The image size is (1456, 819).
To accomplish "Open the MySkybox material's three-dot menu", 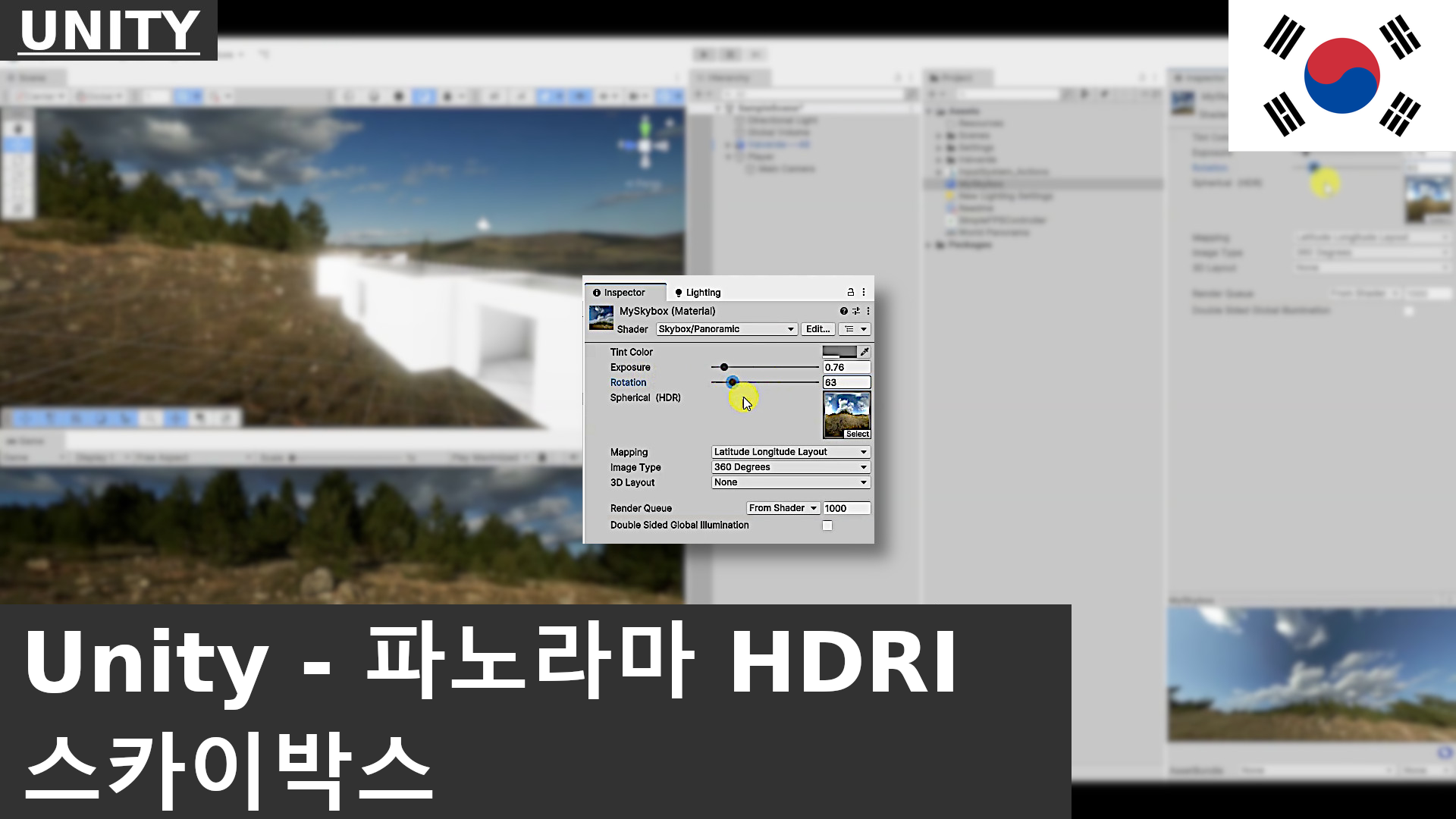I will tap(868, 311).
